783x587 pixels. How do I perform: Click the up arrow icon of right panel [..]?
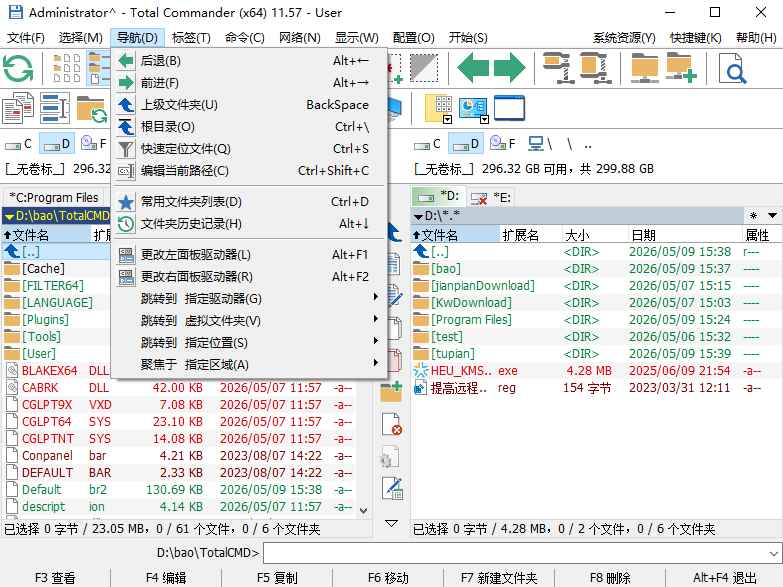point(420,251)
